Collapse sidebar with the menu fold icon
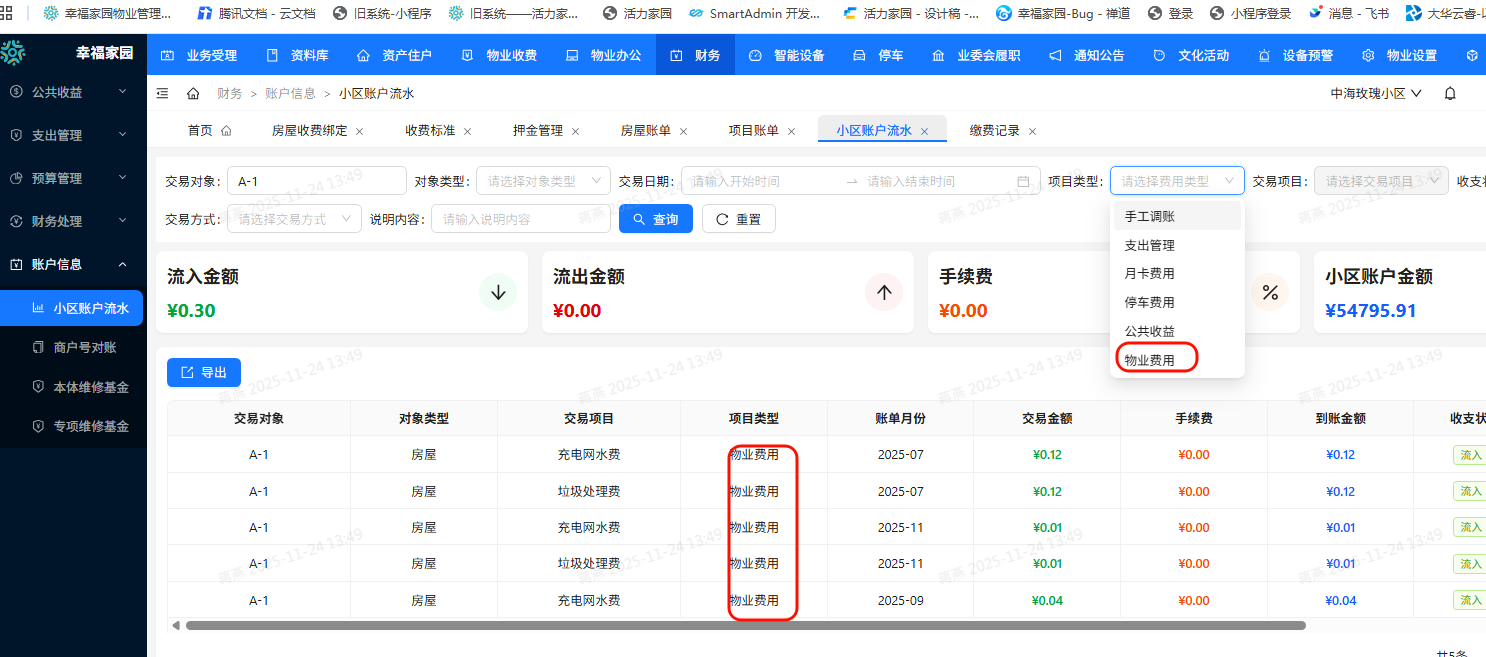Image resolution: width=1486 pixels, height=657 pixels. pos(163,93)
